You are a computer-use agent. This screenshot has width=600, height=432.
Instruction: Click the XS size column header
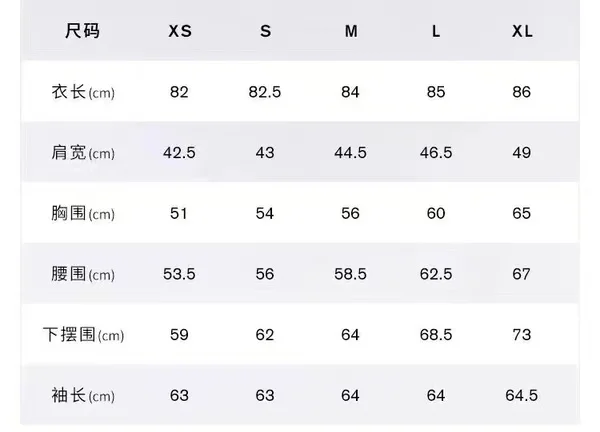[x=180, y=31]
